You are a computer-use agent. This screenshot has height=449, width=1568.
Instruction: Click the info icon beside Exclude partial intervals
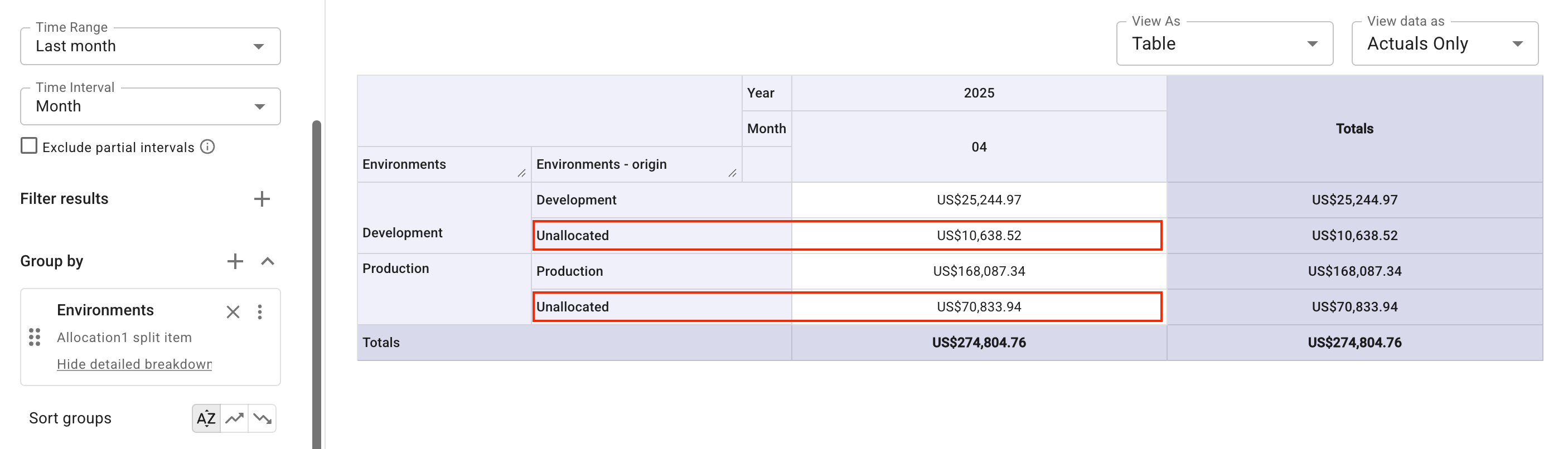[207, 147]
